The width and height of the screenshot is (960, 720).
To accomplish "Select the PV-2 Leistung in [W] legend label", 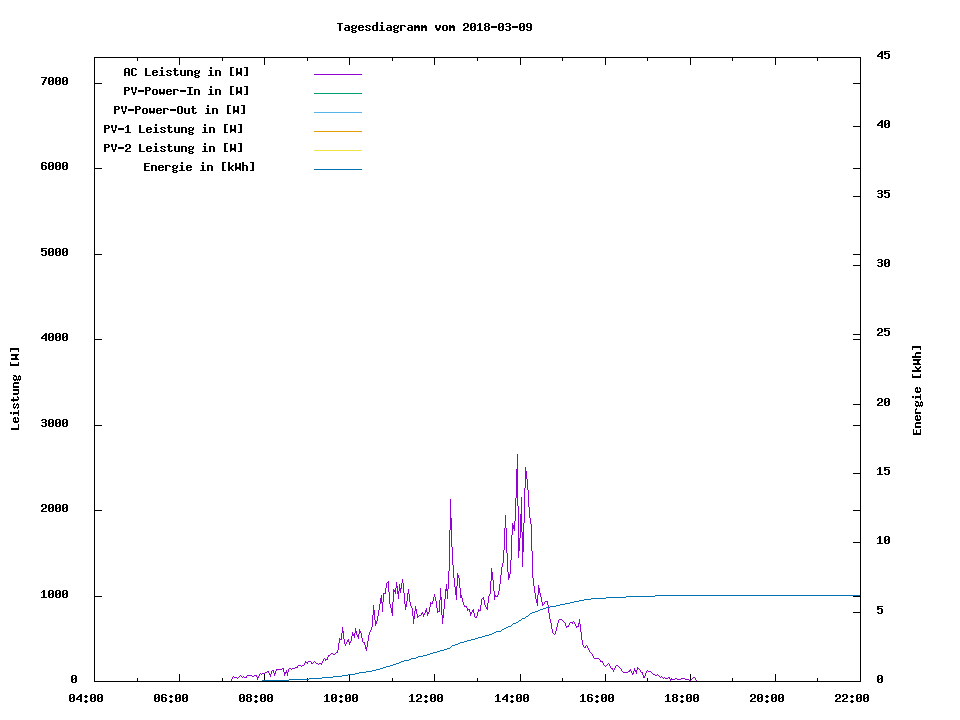I will pyautogui.click(x=173, y=148).
